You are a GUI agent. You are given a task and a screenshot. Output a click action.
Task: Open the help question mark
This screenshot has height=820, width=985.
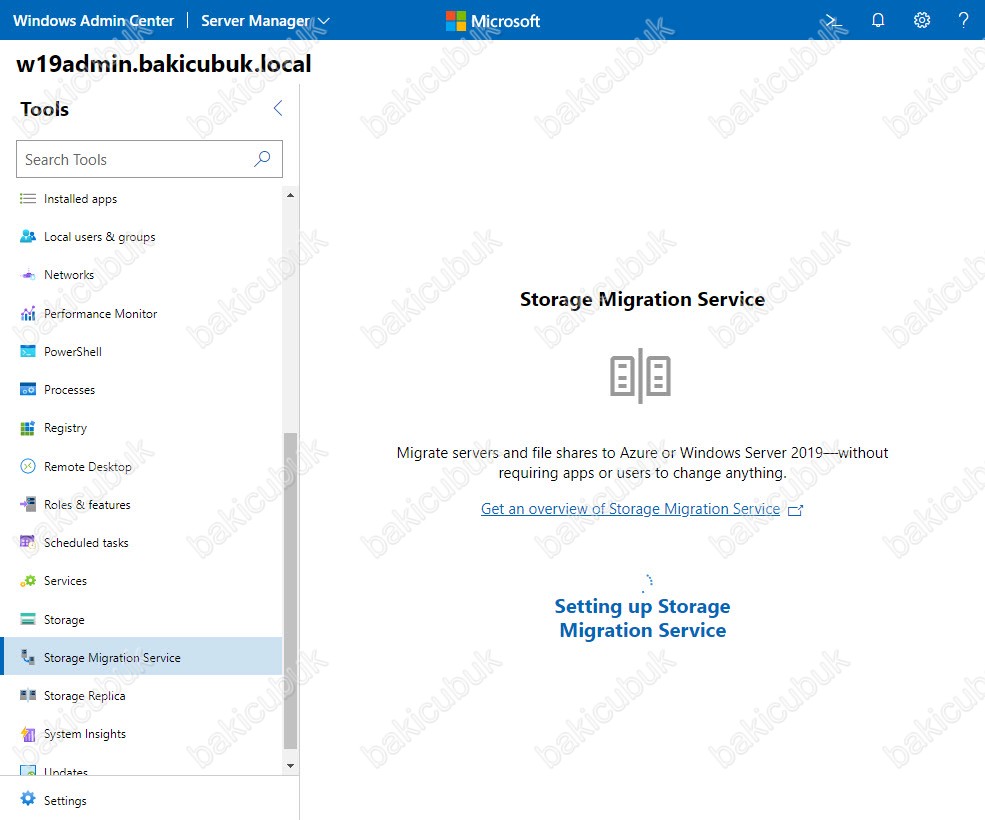[964, 20]
